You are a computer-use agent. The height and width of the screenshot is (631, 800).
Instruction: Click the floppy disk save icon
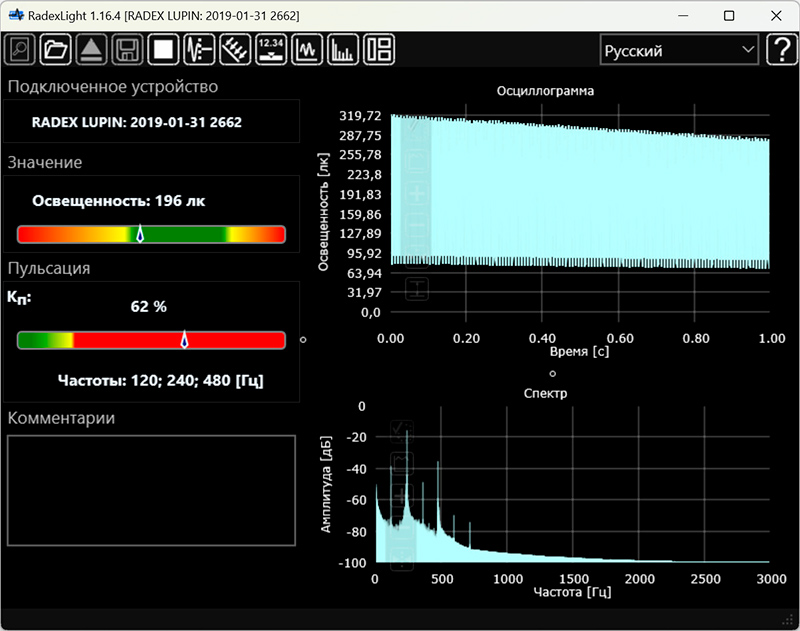(127, 49)
